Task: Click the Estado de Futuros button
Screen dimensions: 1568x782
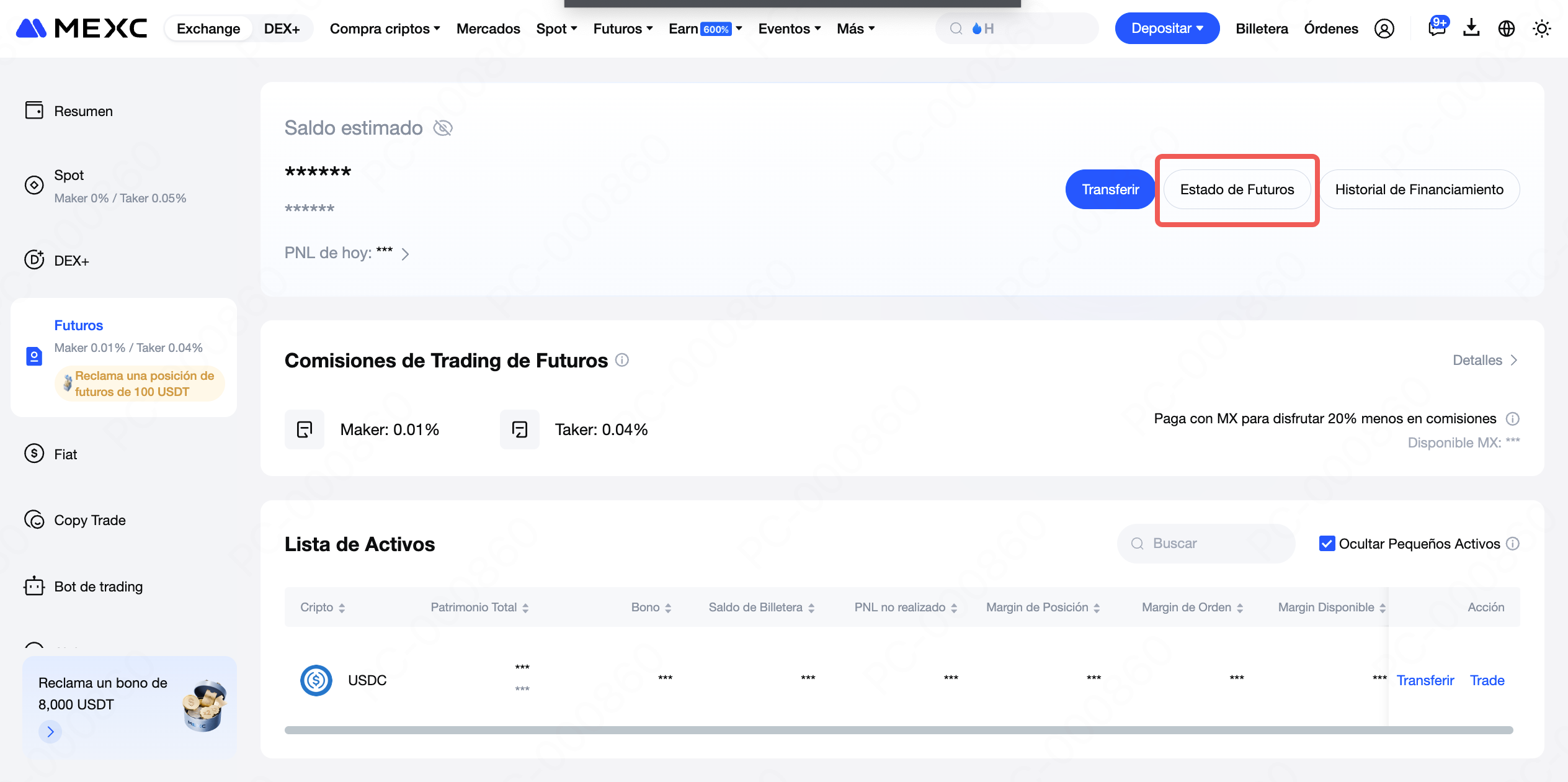Action: 1237,190
